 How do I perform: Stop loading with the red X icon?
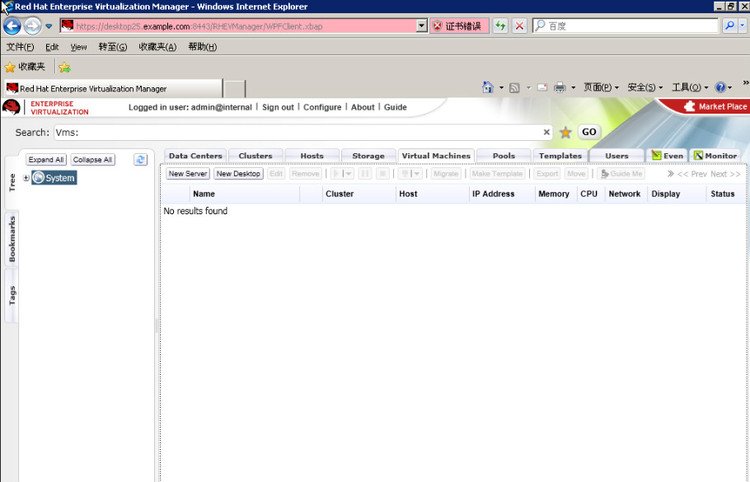pos(519,26)
